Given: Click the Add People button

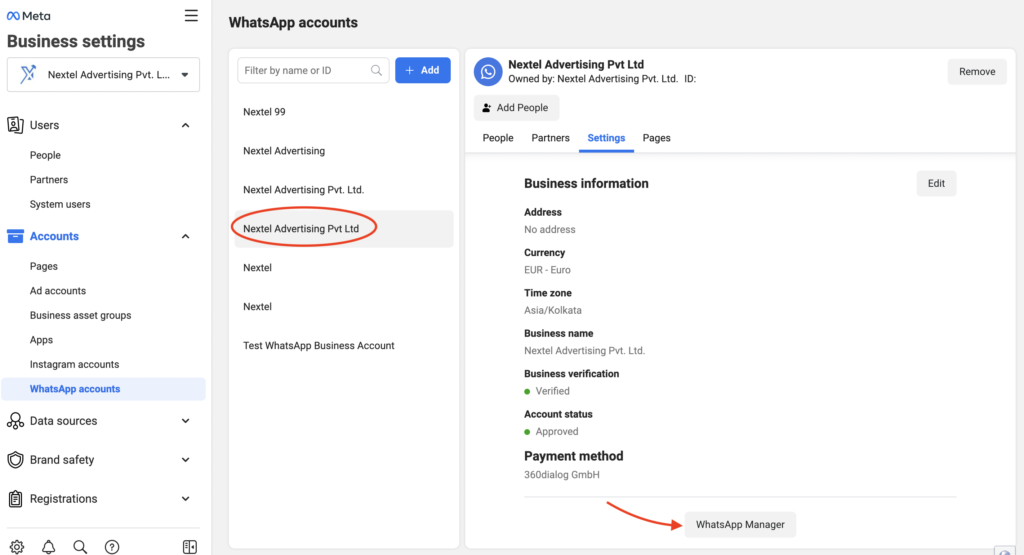Looking at the screenshot, I should 516,108.
